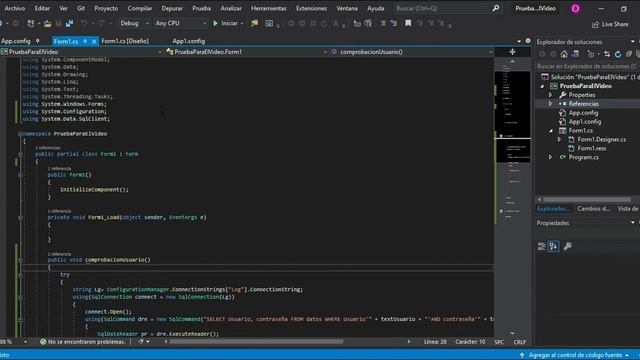The width and height of the screenshot is (640, 360).
Task: Expand the Properties node
Action: click(x=550, y=95)
